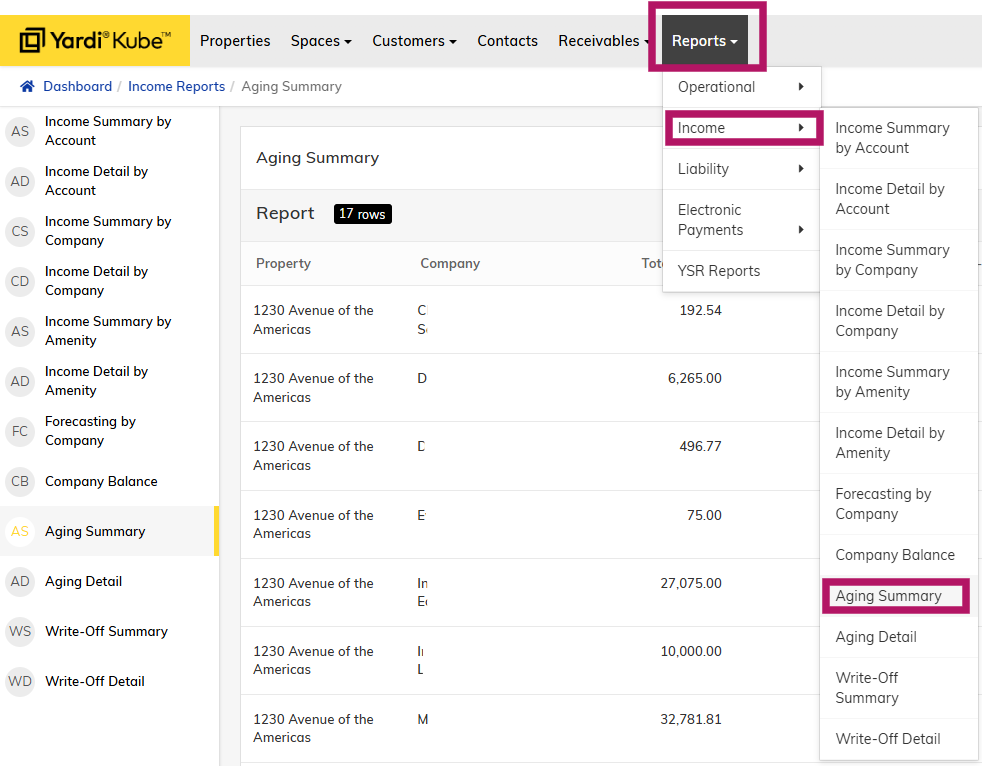Open the Income Reports breadcrumb link
This screenshot has height=766, width=982.
[176, 87]
